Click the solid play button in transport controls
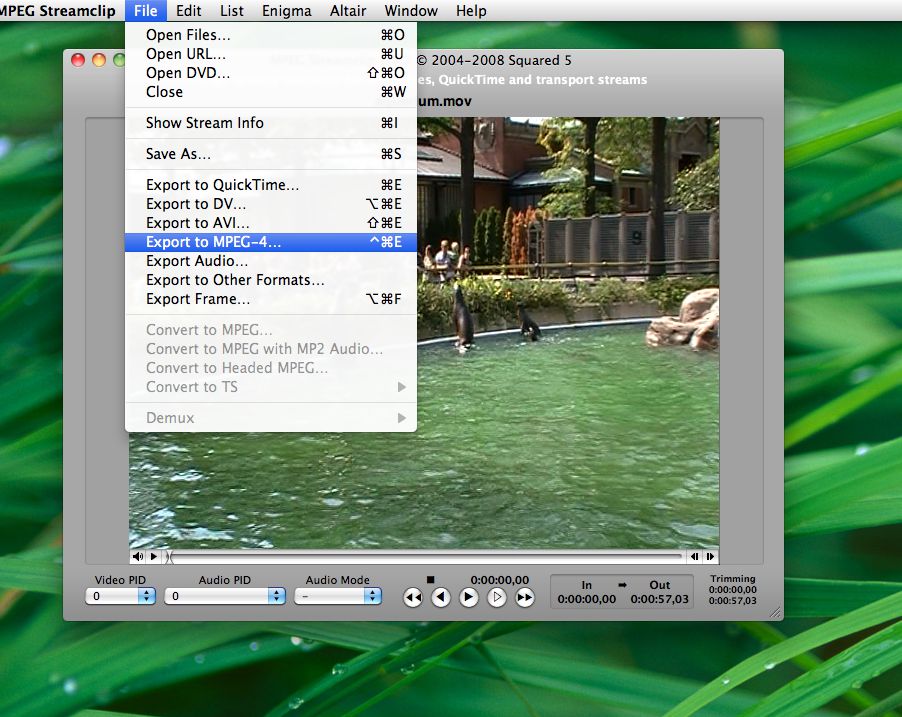Viewport: 902px width, 717px height. click(x=469, y=598)
